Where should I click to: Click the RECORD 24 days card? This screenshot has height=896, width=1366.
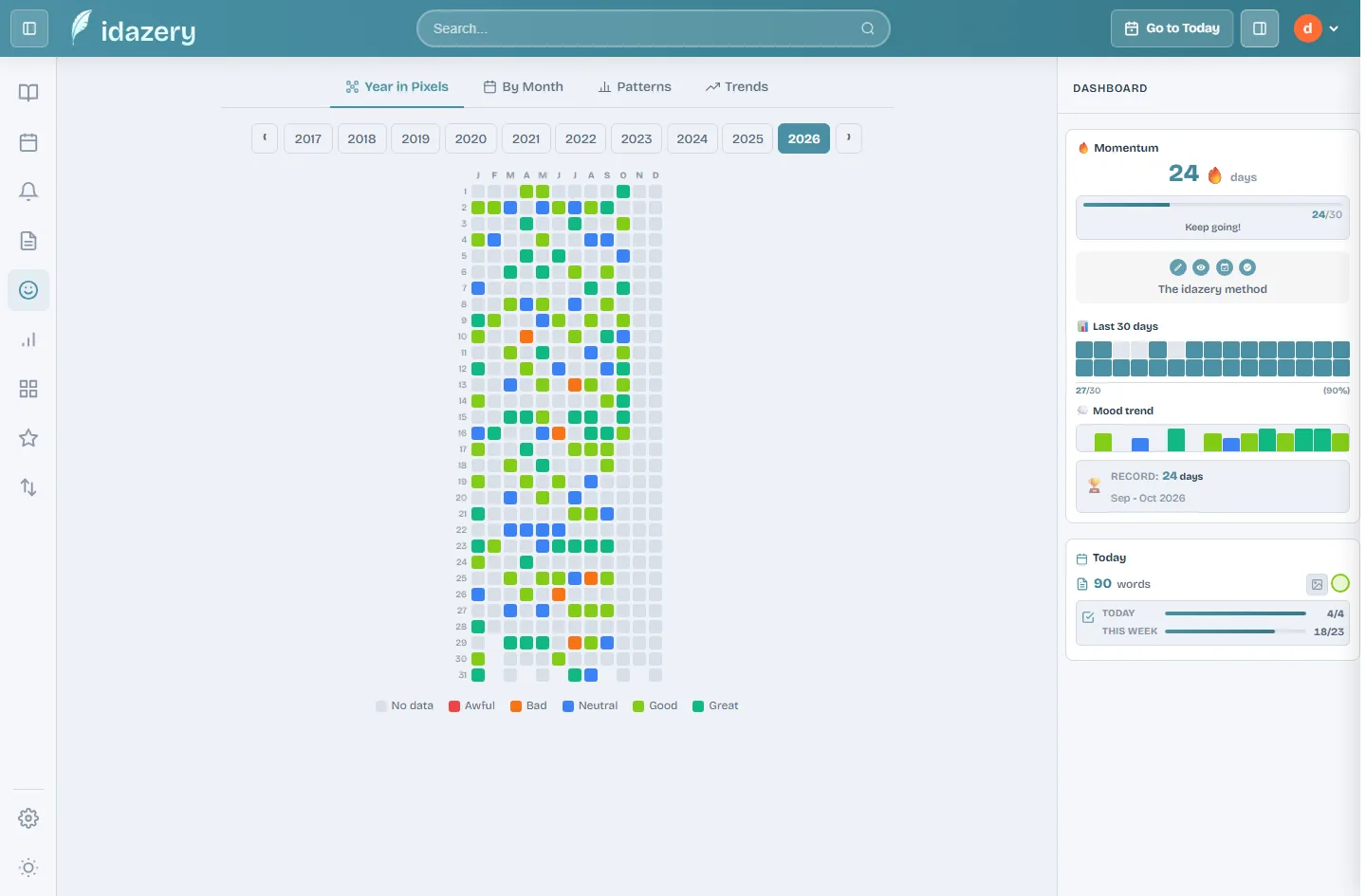(x=1212, y=486)
